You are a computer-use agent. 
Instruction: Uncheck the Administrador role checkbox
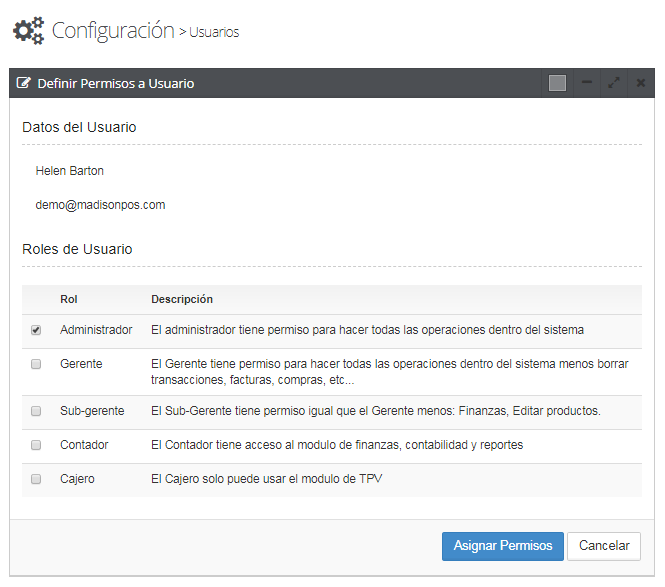coord(36,330)
